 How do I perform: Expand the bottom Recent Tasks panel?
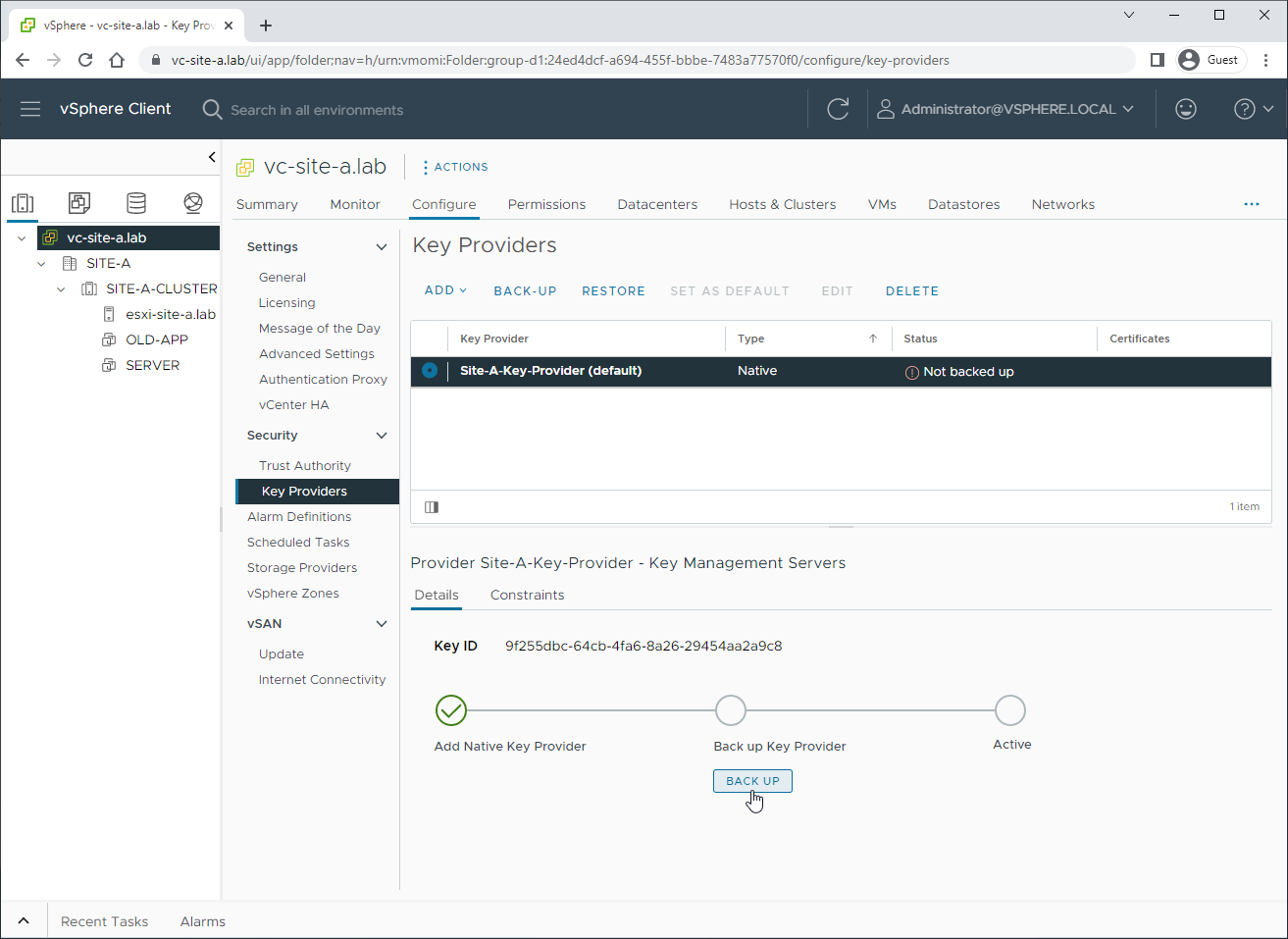click(x=24, y=921)
